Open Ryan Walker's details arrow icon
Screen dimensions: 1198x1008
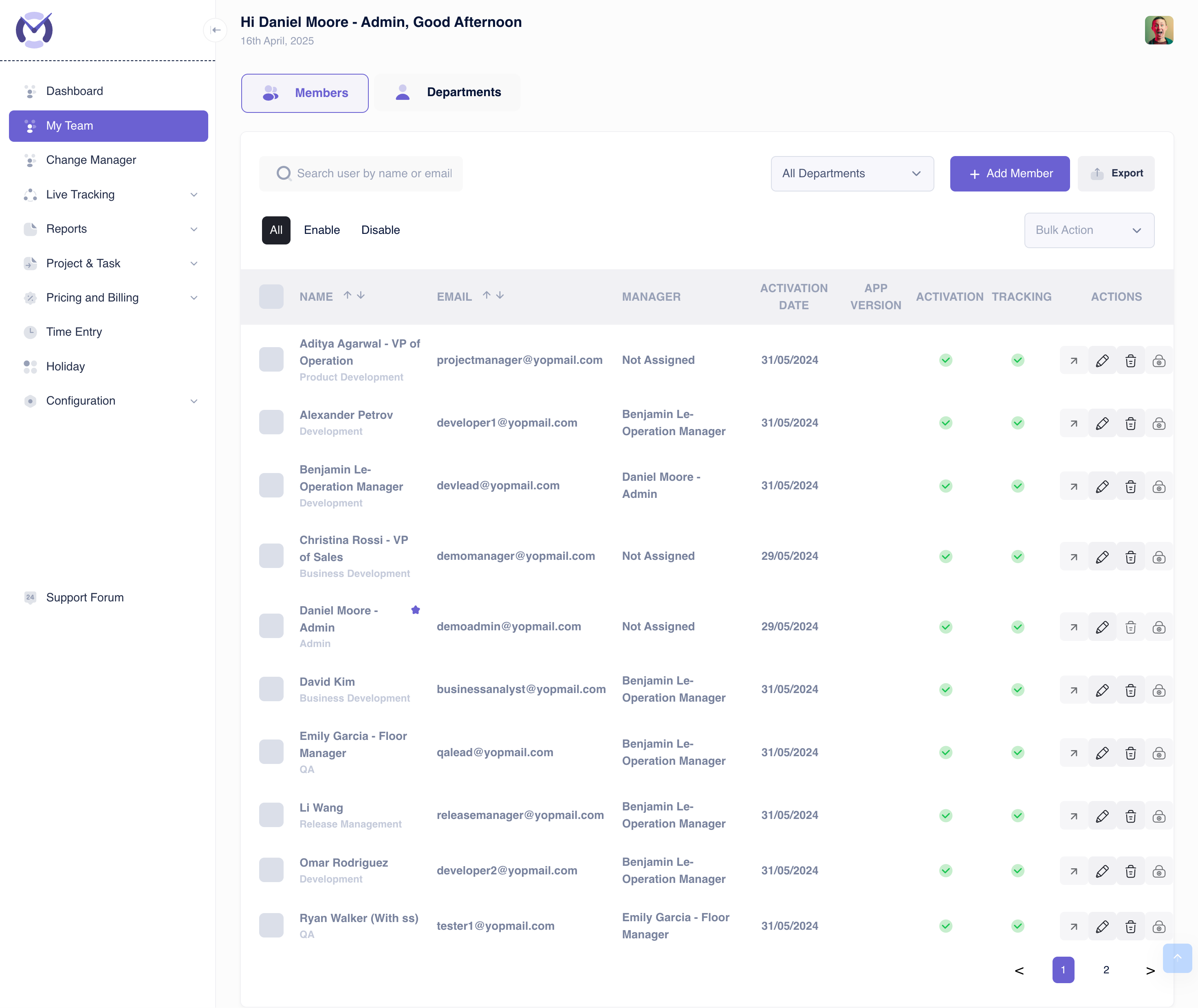[1073, 926]
